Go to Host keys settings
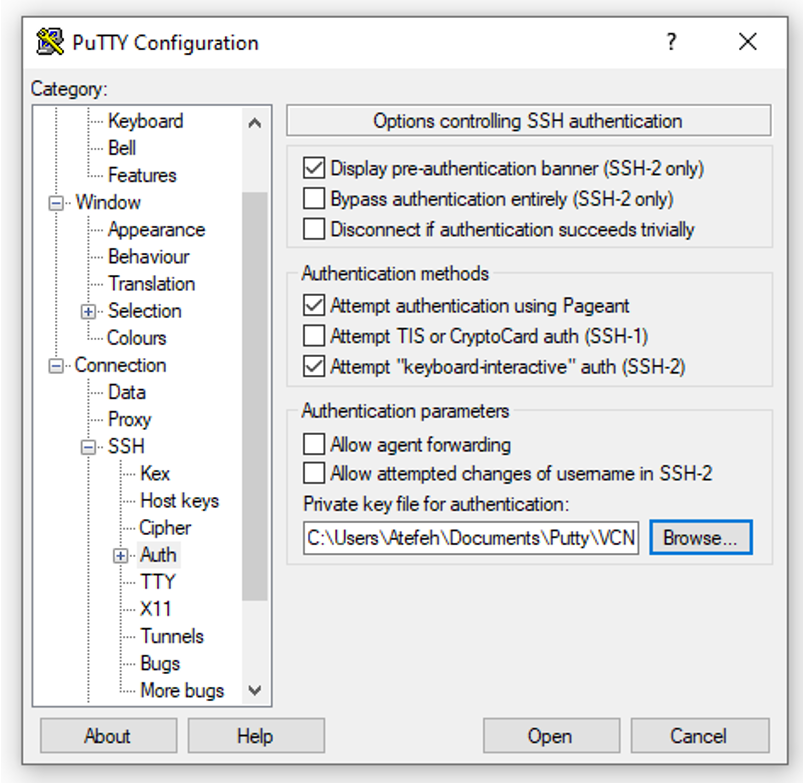 (x=179, y=501)
